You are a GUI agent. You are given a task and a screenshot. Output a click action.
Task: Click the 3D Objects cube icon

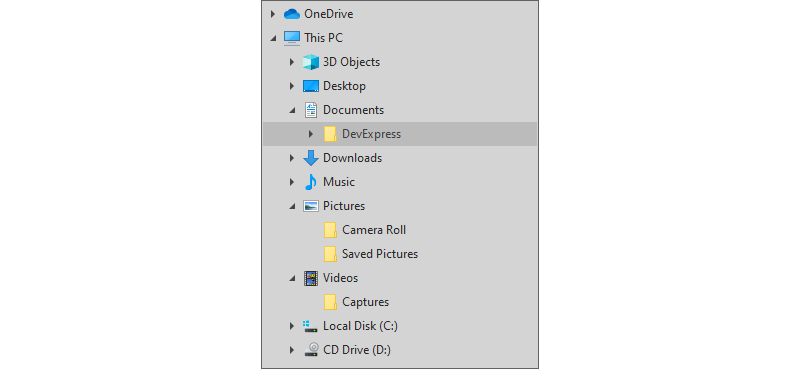click(x=311, y=62)
